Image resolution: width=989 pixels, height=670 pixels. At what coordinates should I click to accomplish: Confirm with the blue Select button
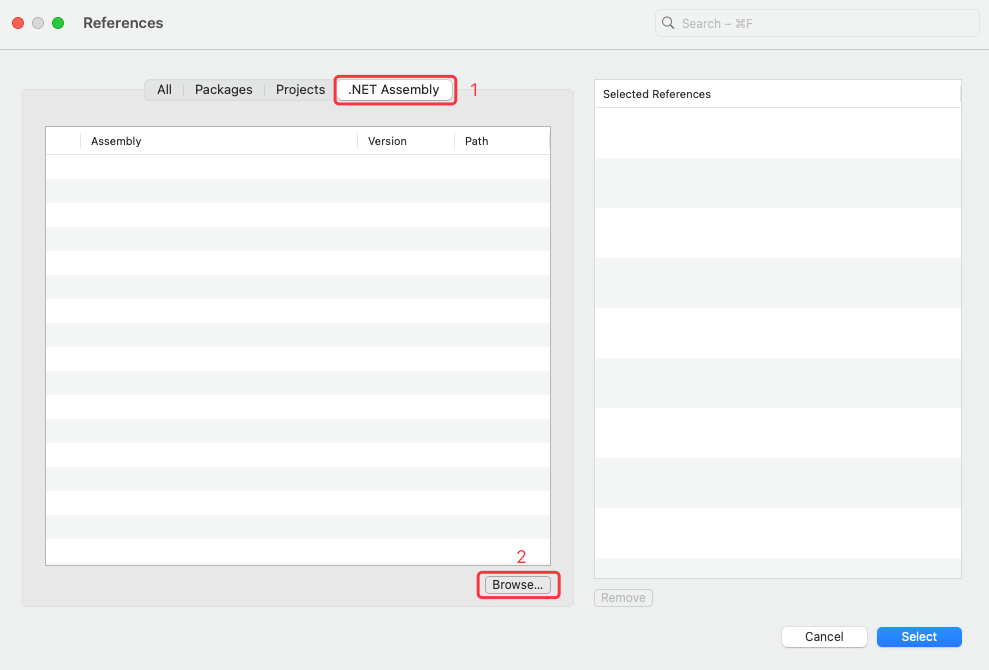[x=919, y=637]
